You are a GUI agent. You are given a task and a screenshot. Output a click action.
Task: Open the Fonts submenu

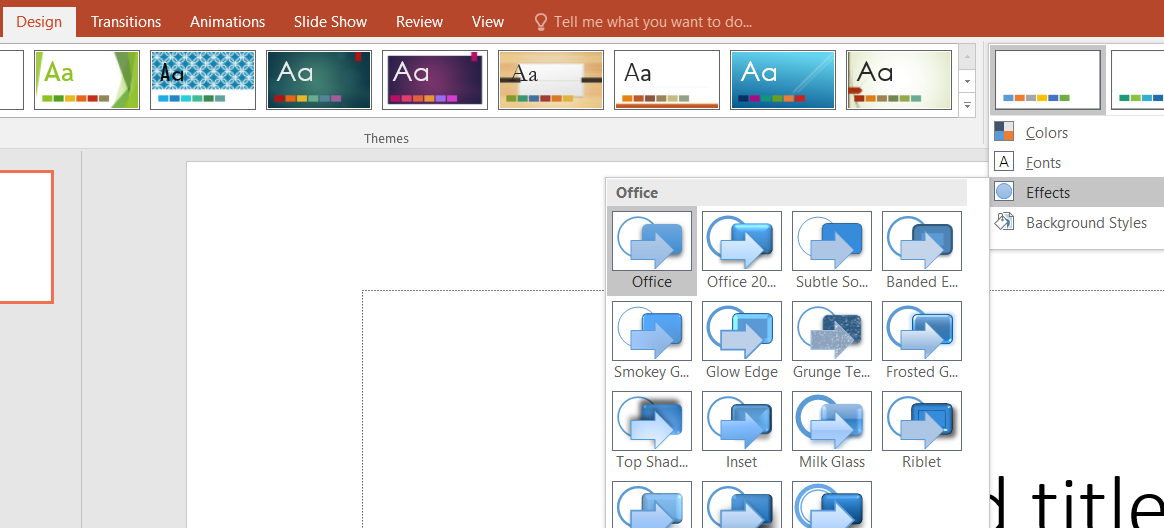pos(1043,163)
